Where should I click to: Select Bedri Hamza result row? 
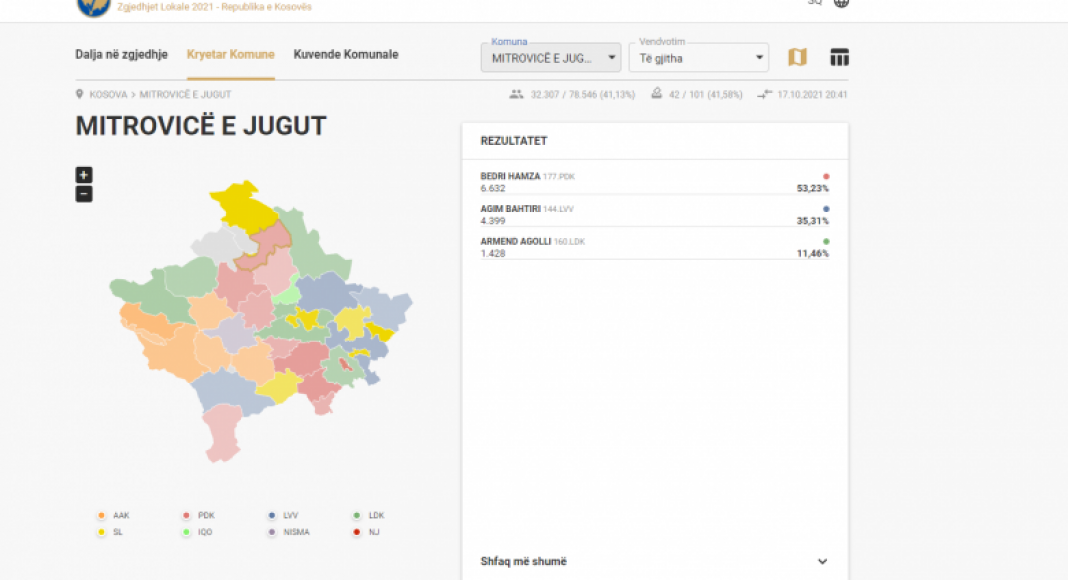click(x=654, y=182)
